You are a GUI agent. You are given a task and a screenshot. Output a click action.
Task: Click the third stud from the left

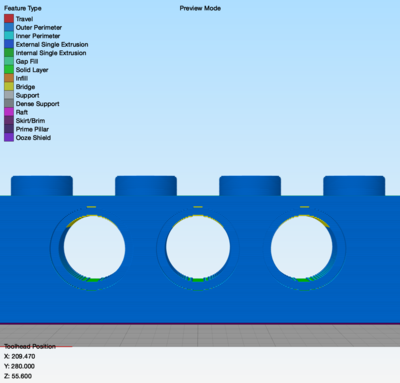click(x=250, y=186)
